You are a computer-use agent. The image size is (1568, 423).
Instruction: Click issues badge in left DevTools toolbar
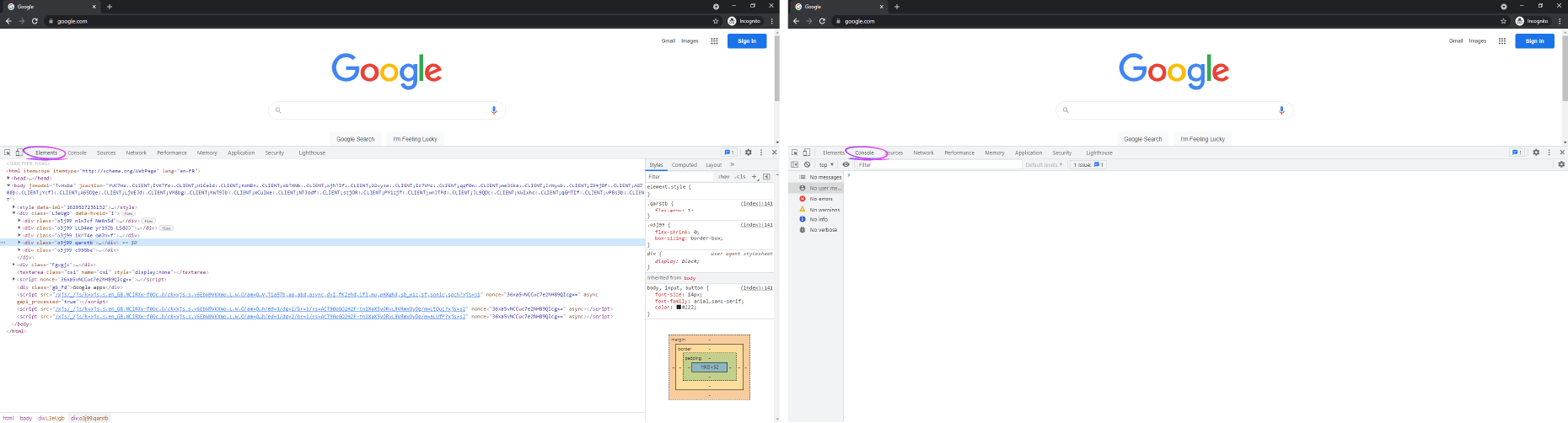tap(729, 153)
